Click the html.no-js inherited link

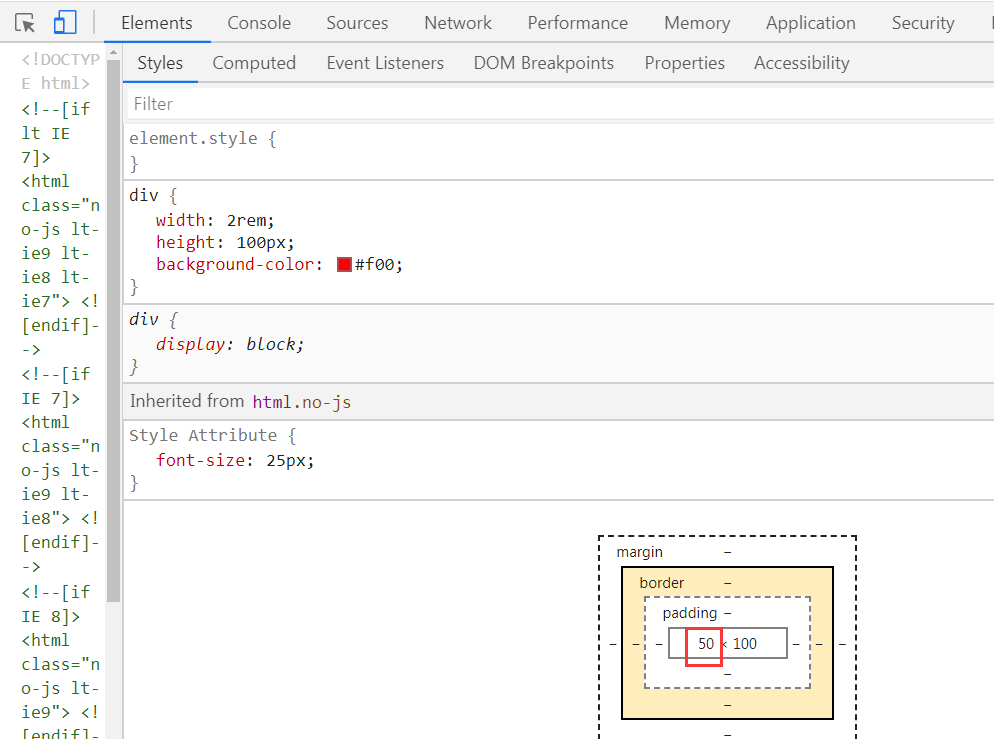pyautogui.click(x=301, y=402)
